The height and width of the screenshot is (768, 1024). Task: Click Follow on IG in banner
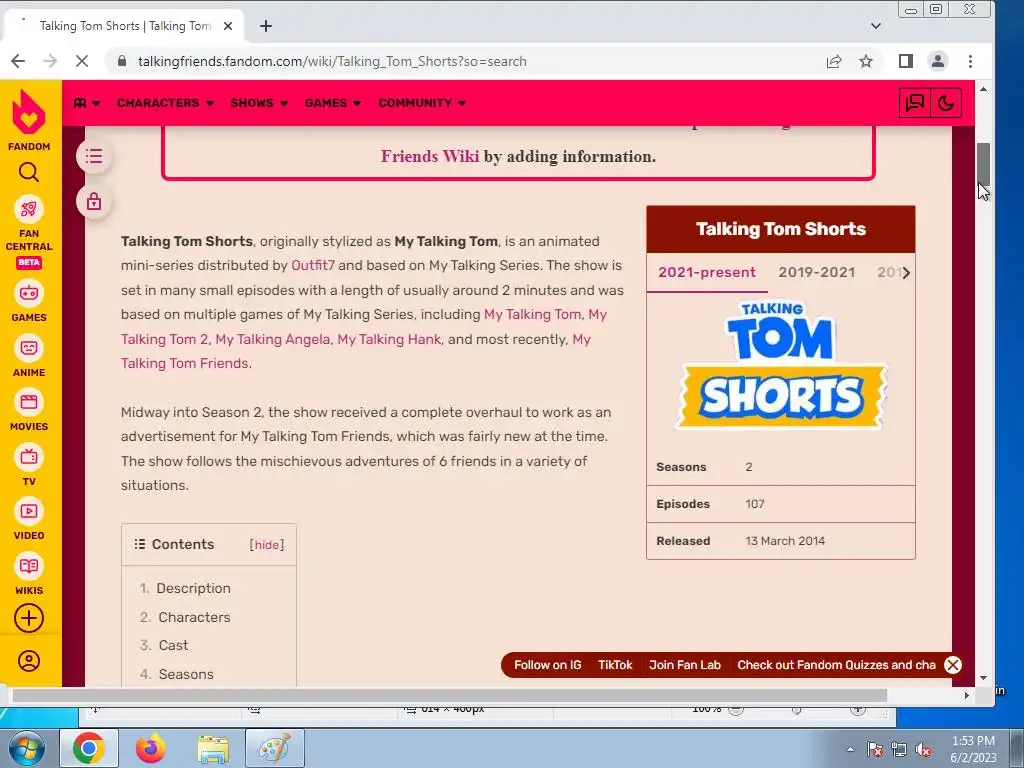(x=547, y=665)
